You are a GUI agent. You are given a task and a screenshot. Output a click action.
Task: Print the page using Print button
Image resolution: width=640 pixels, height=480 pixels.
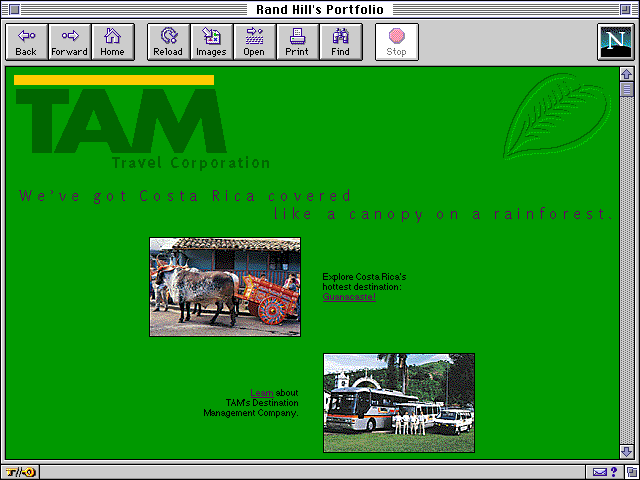[x=297, y=42]
